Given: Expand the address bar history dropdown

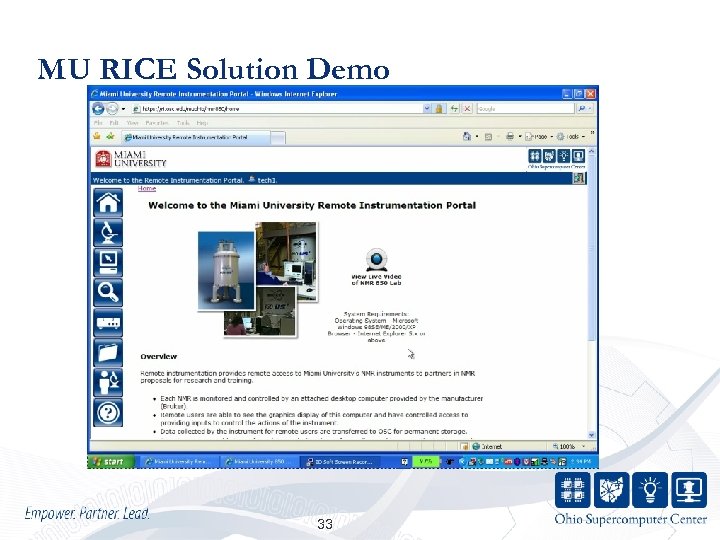Looking at the screenshot, I should click(x=427, y=109).
